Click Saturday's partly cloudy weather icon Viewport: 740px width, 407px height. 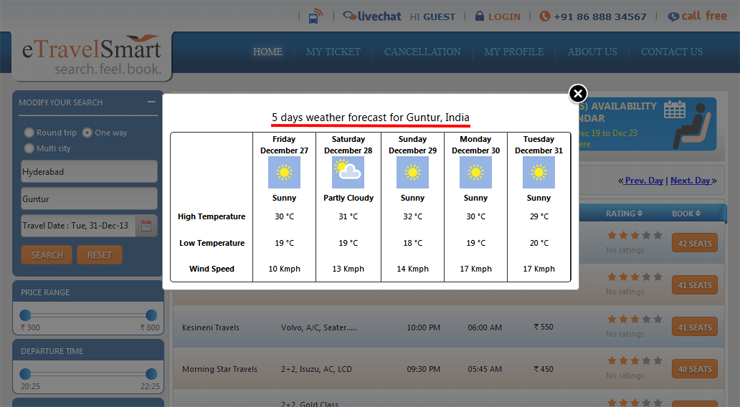pos(348,173)
